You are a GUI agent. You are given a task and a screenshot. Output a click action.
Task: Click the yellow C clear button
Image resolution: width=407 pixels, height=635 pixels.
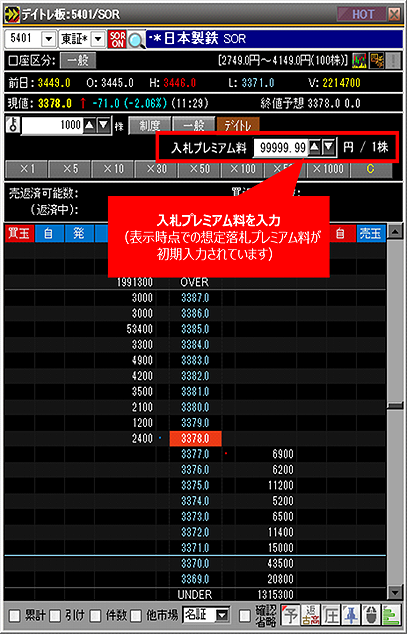pyautogui.click(x=371, y=169)
